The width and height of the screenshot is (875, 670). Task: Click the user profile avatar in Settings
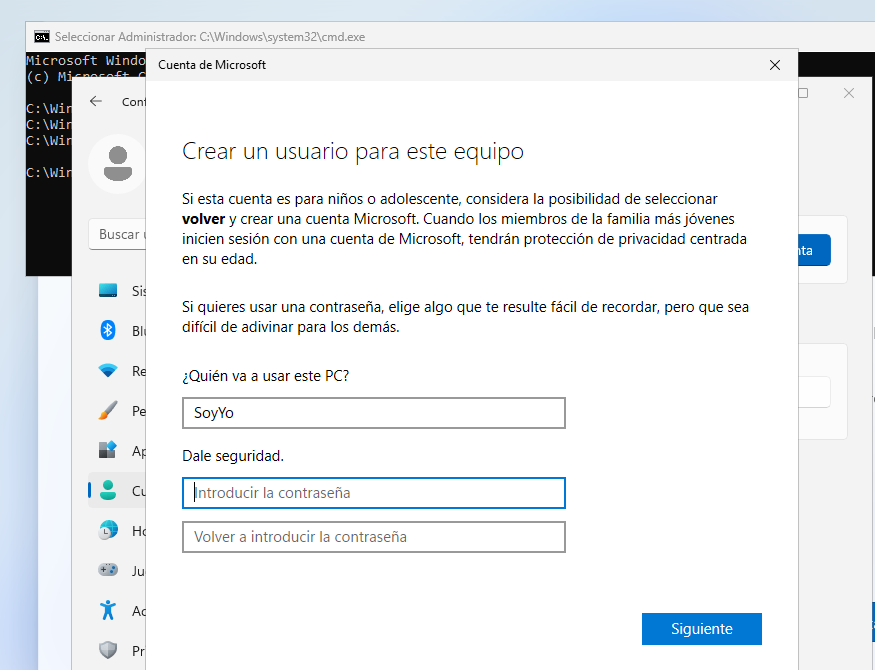117,163
